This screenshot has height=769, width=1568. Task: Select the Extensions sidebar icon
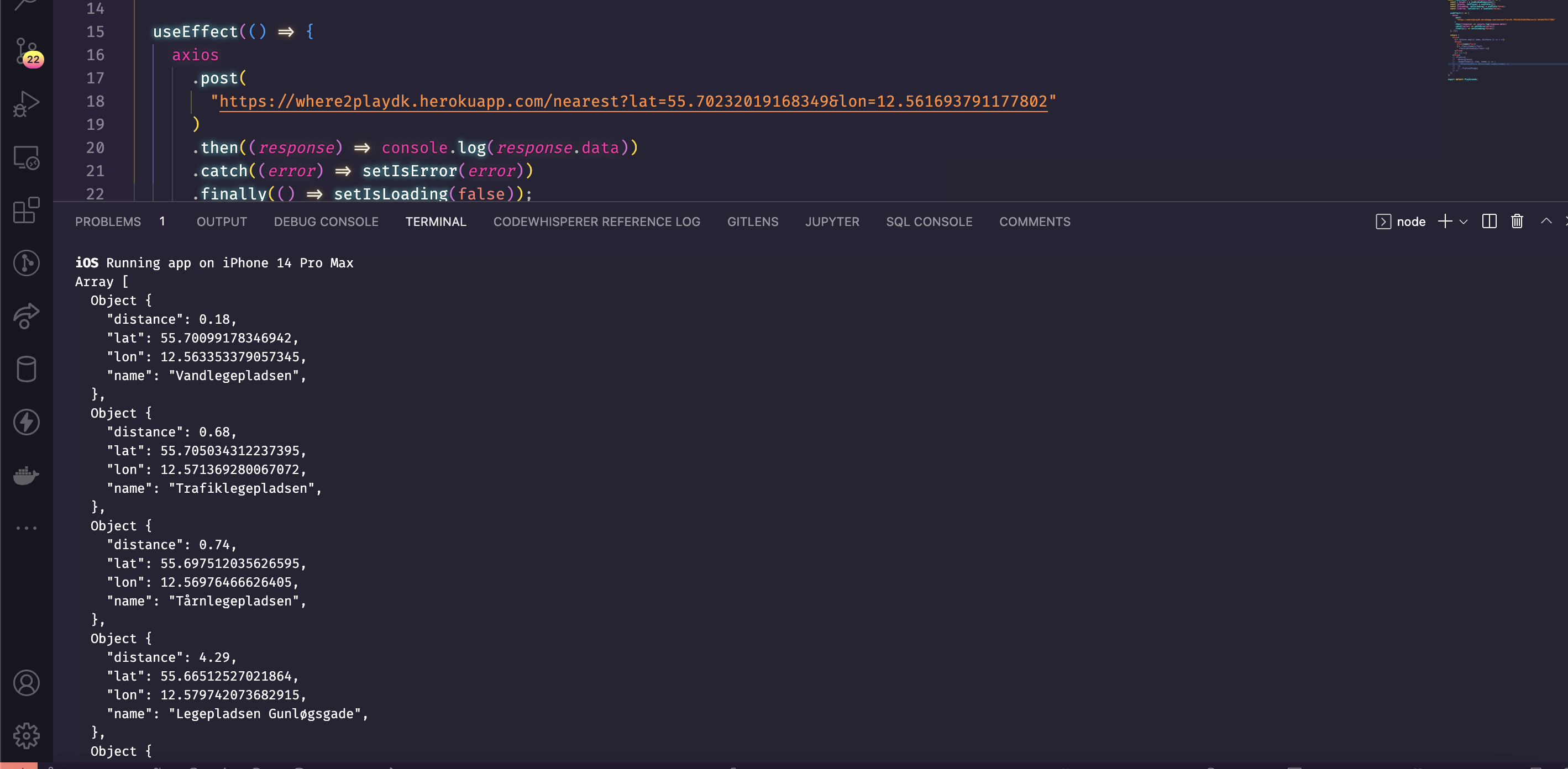click(26, 210)
